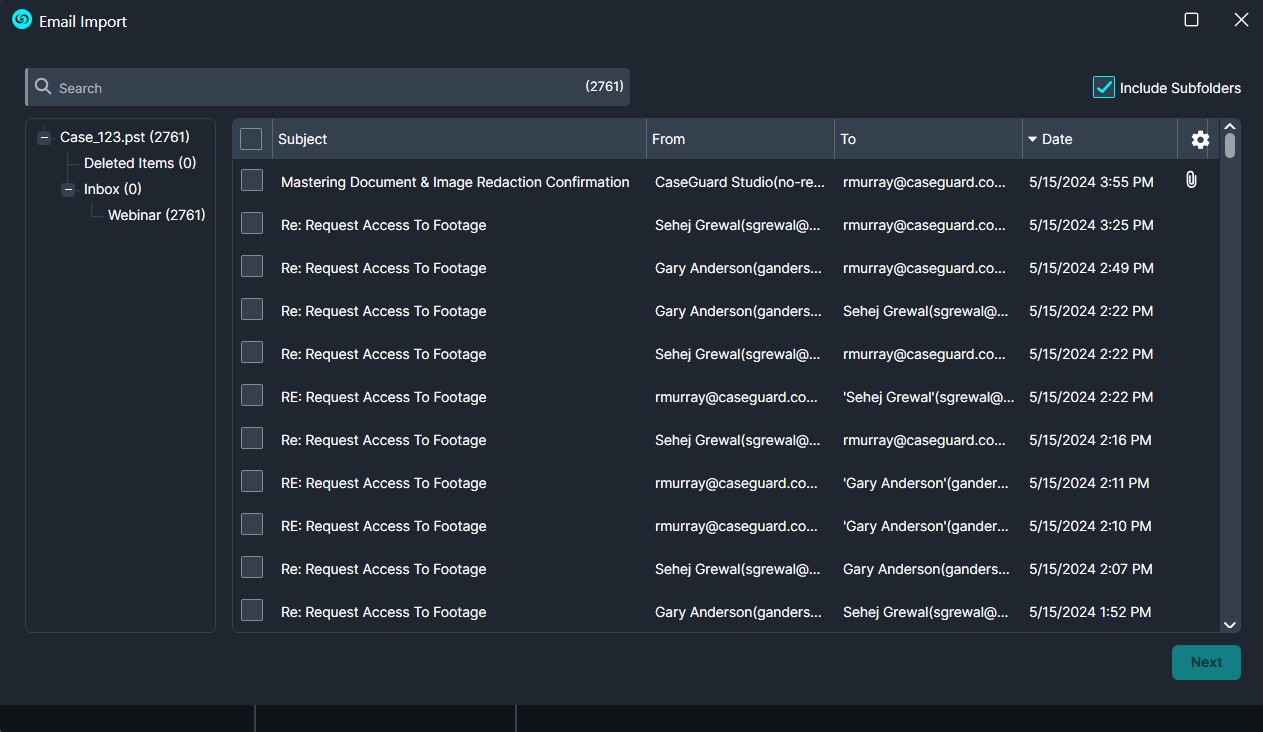Click date 5/15/2024 2:10 PM
1263x732 pixels.
1090,526
